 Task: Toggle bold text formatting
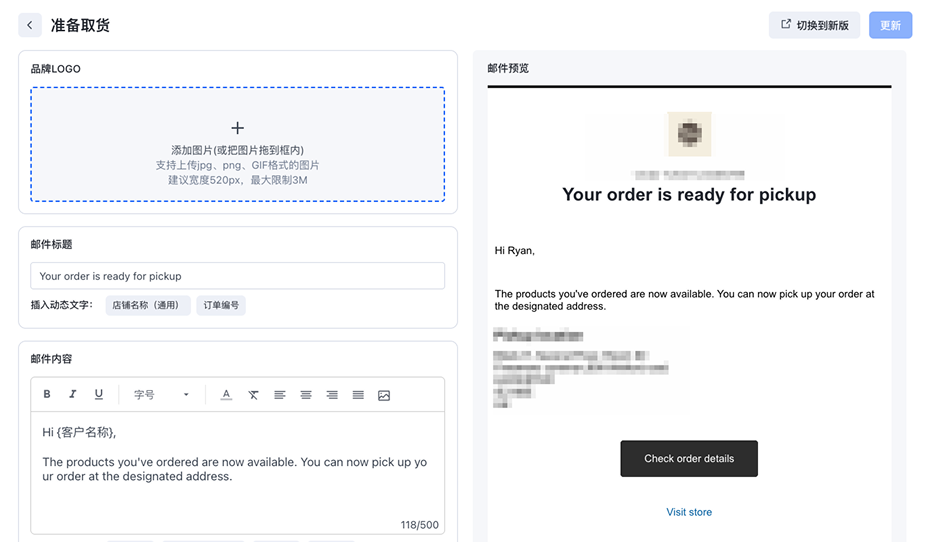pyautogui.click(x=47, y=395)
